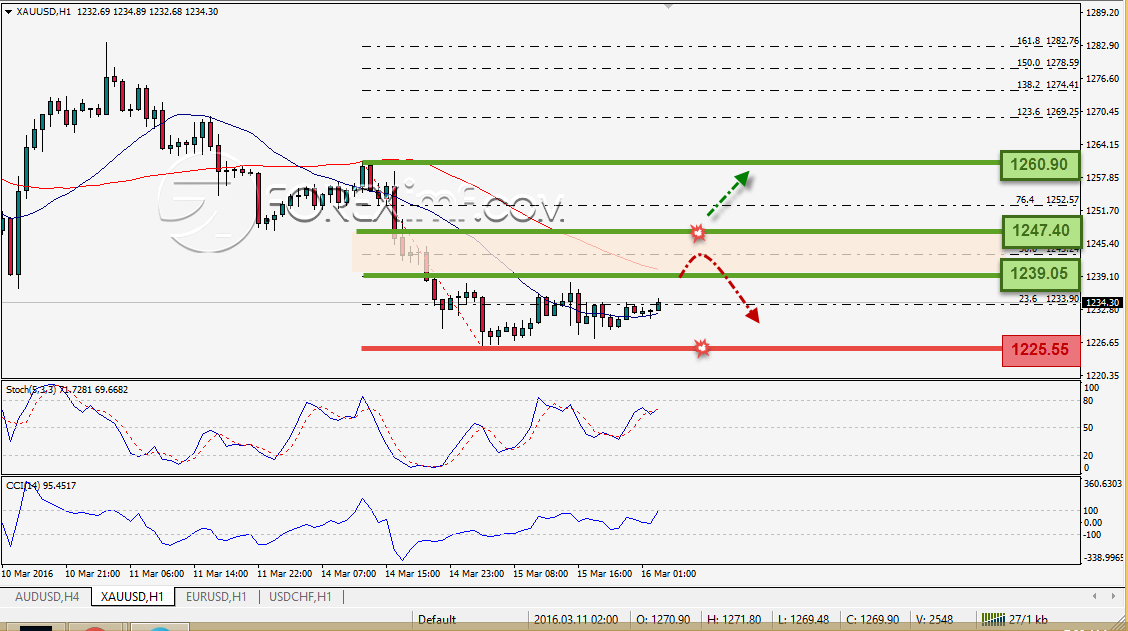Viewport: 1128px width, 631px height.
Task: Click the V: 2548 volume value
Action: click(x=934, y=619)
